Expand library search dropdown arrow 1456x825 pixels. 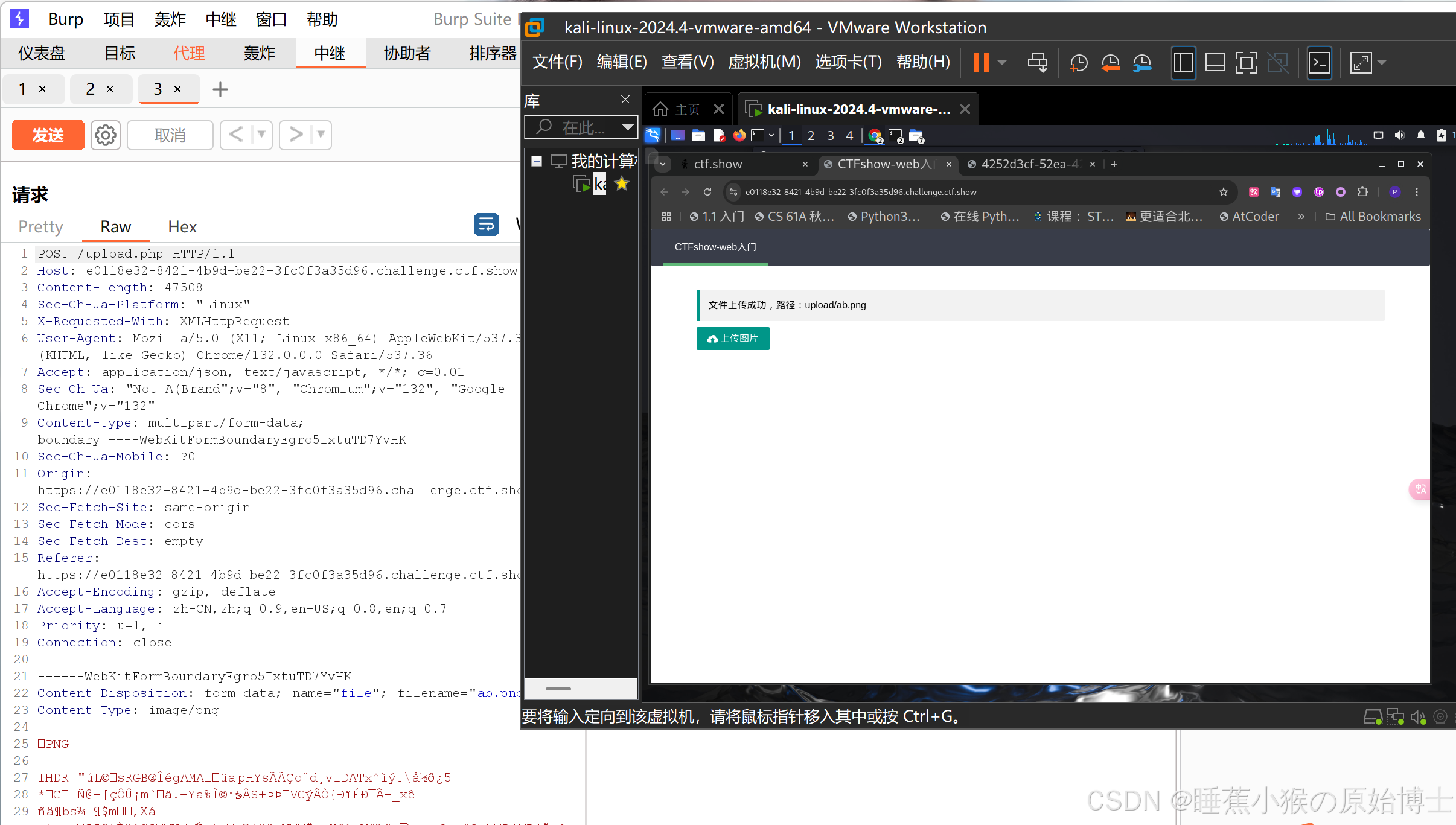tap(628, 127)
